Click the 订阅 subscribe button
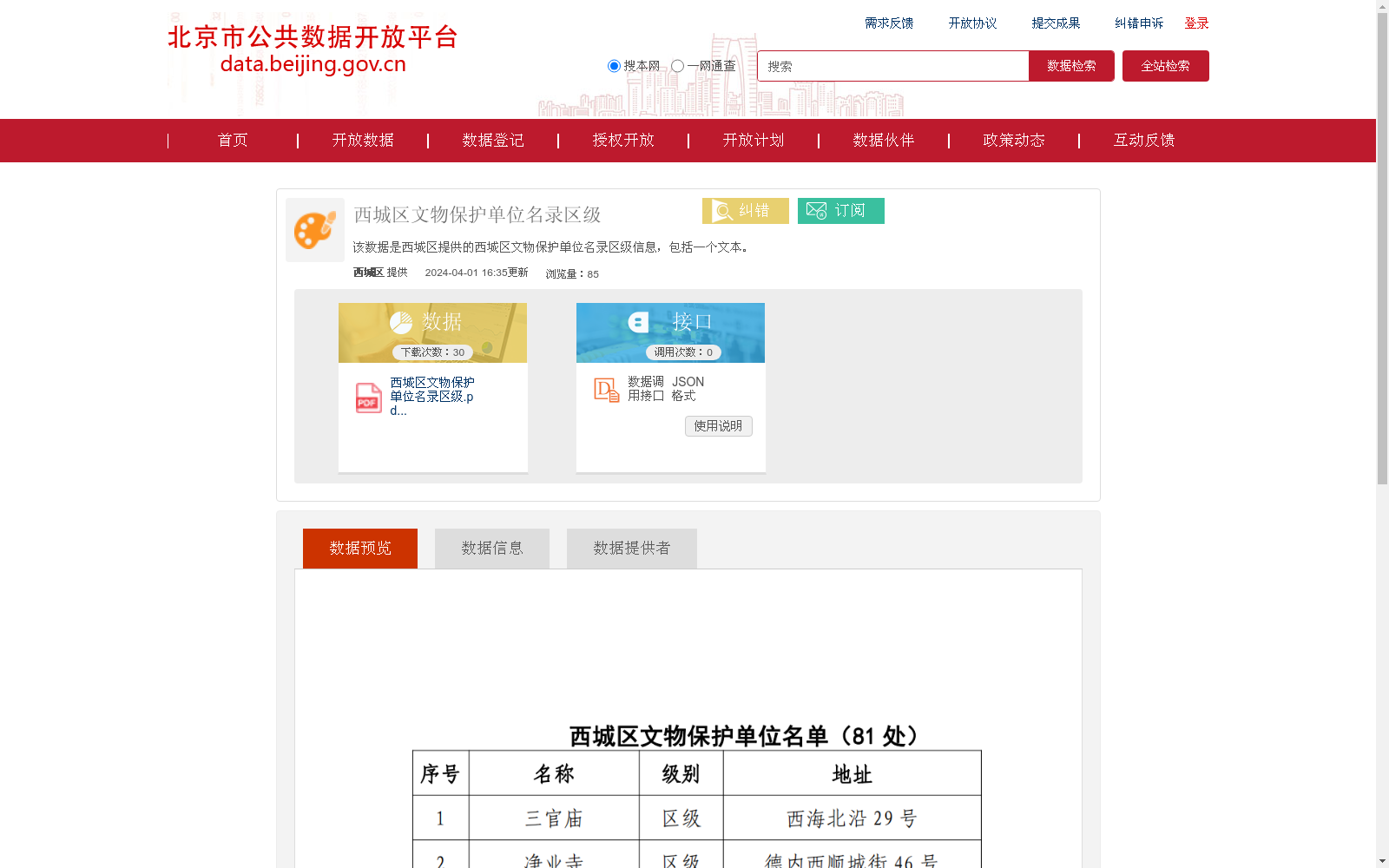 [841, 211]
